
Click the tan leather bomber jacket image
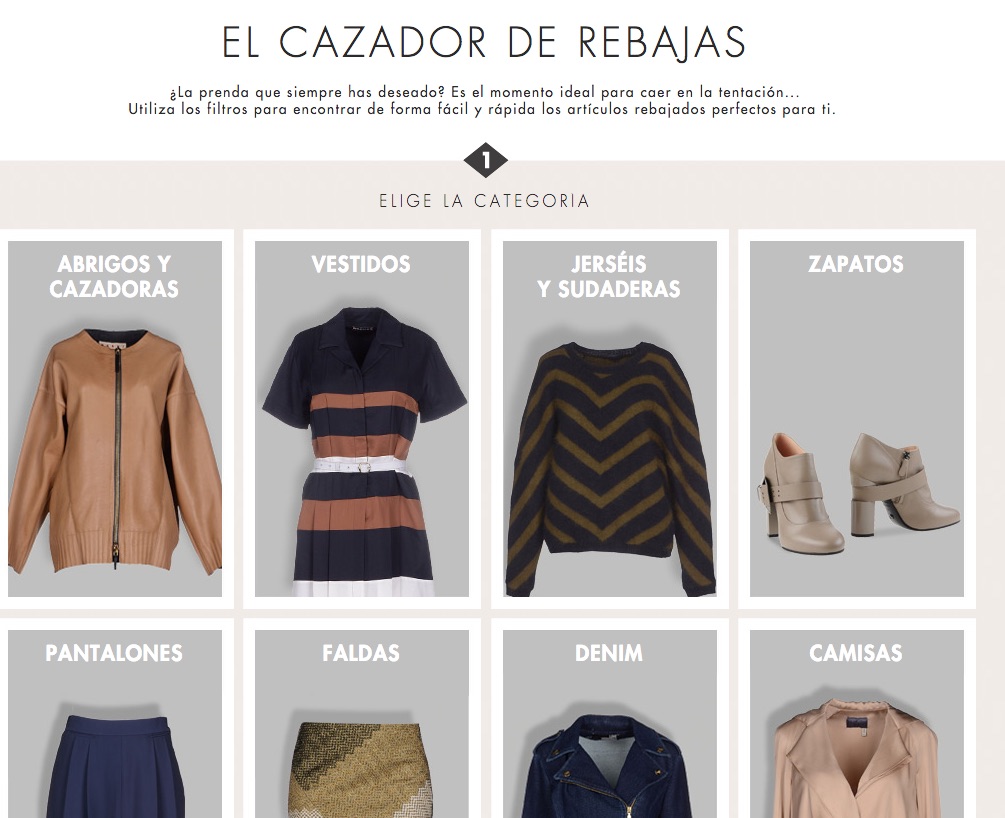click(115, 450)
